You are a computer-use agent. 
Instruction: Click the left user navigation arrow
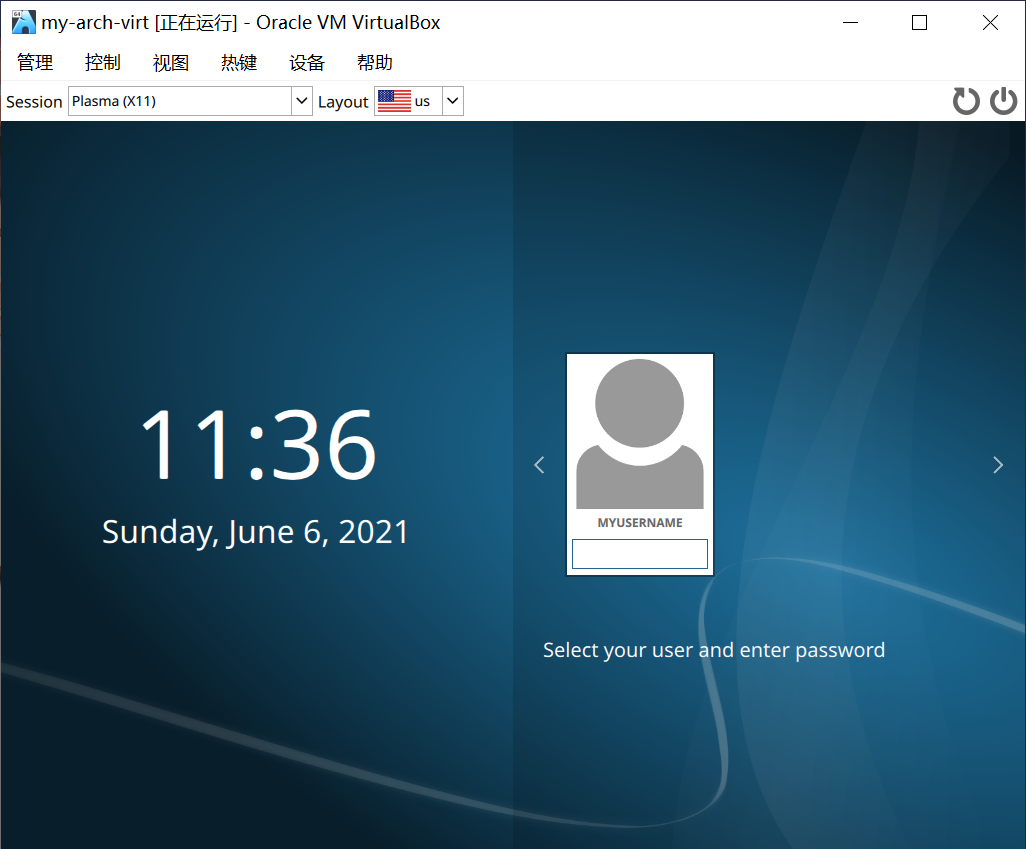pyautogui.click(x=538, y=464)
